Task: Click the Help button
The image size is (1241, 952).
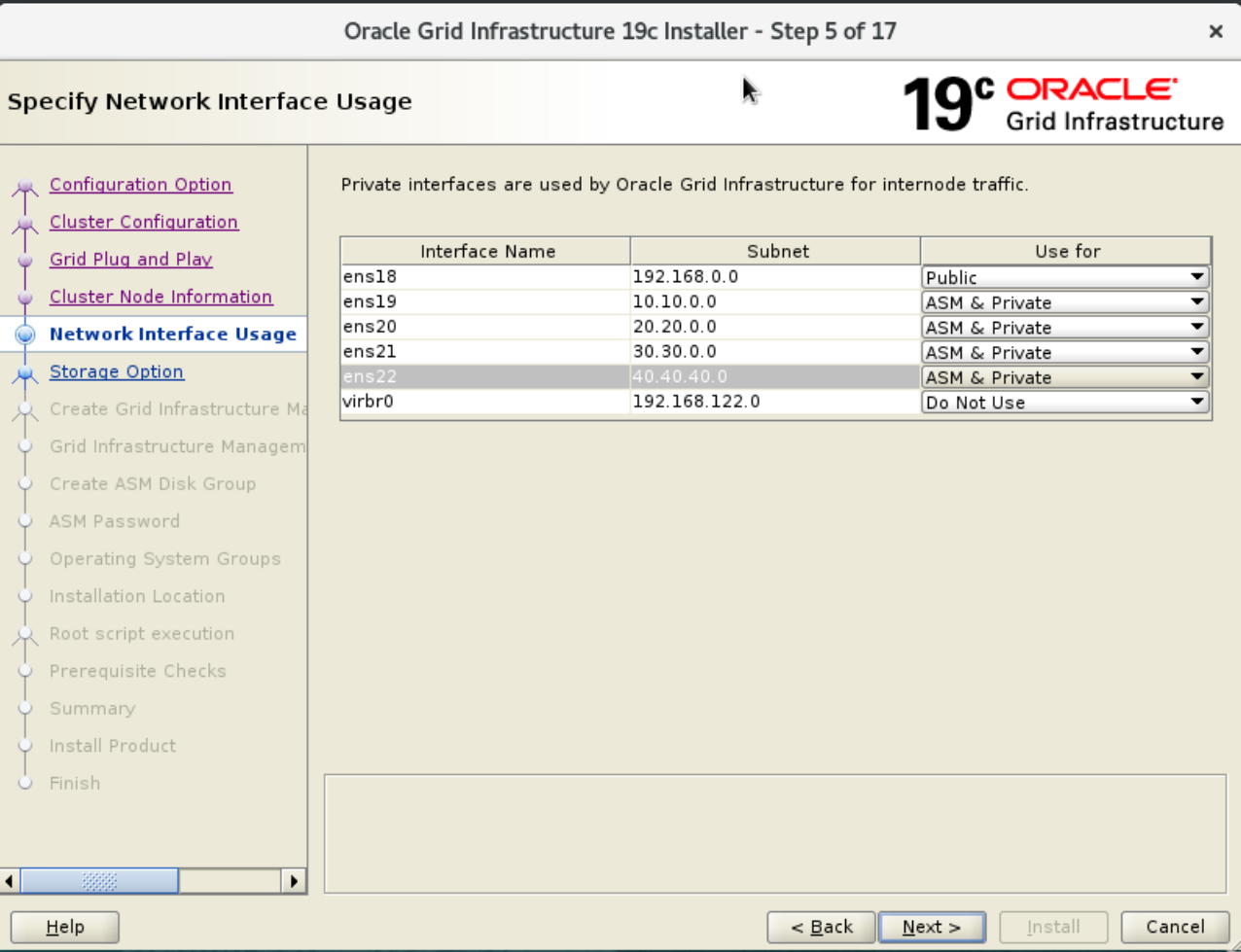Action: (65, 927)
